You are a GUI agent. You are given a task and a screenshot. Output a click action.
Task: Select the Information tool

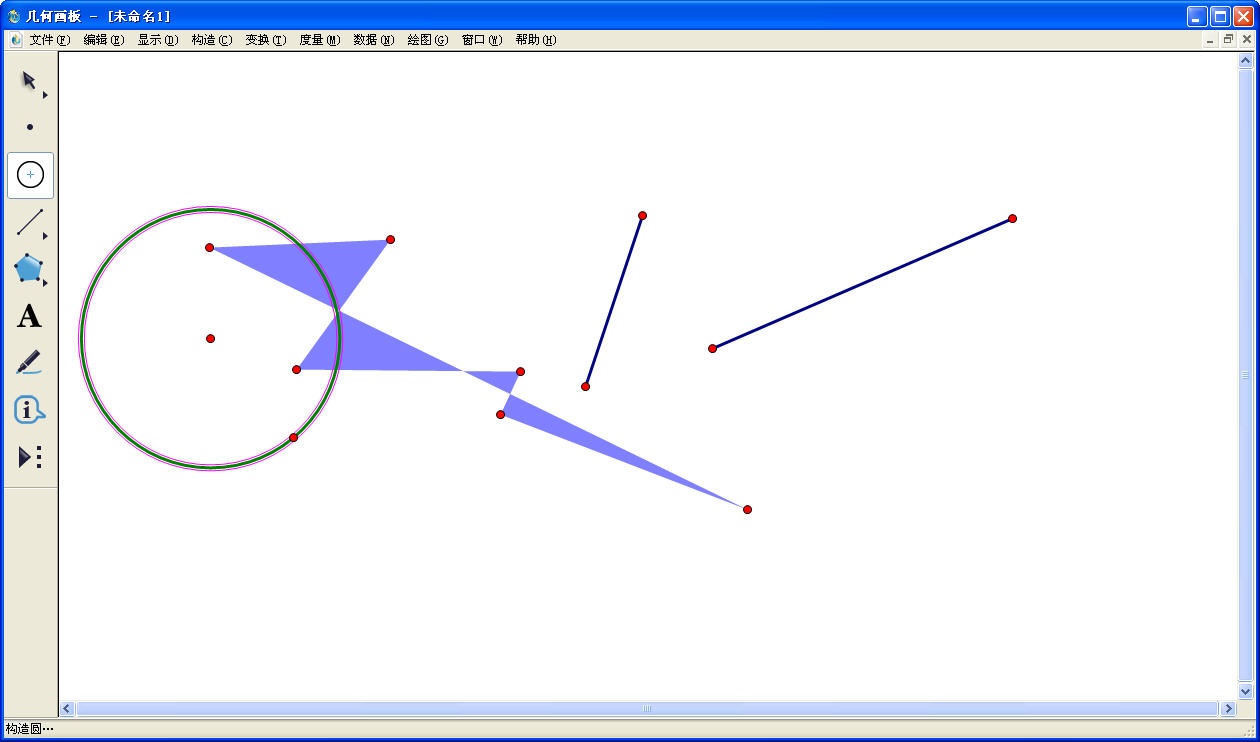tap(29, 409)
